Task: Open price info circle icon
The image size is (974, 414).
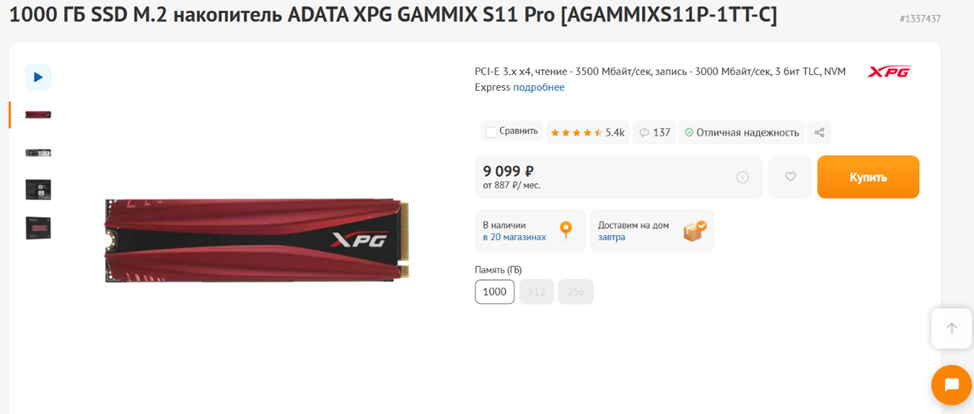Action: [742, 177]
